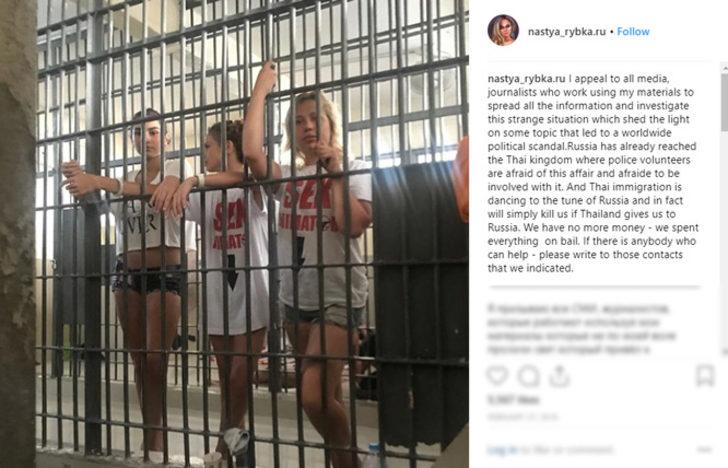This screenshot has width=728, height=468.
Task: Click the scrollbar track below the thumb
Action: pyautogui.click(x=724, y=239)
